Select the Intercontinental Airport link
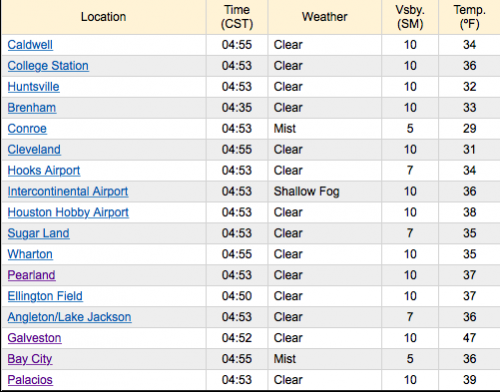Screen dimensions: 500x392 (68, 191)
